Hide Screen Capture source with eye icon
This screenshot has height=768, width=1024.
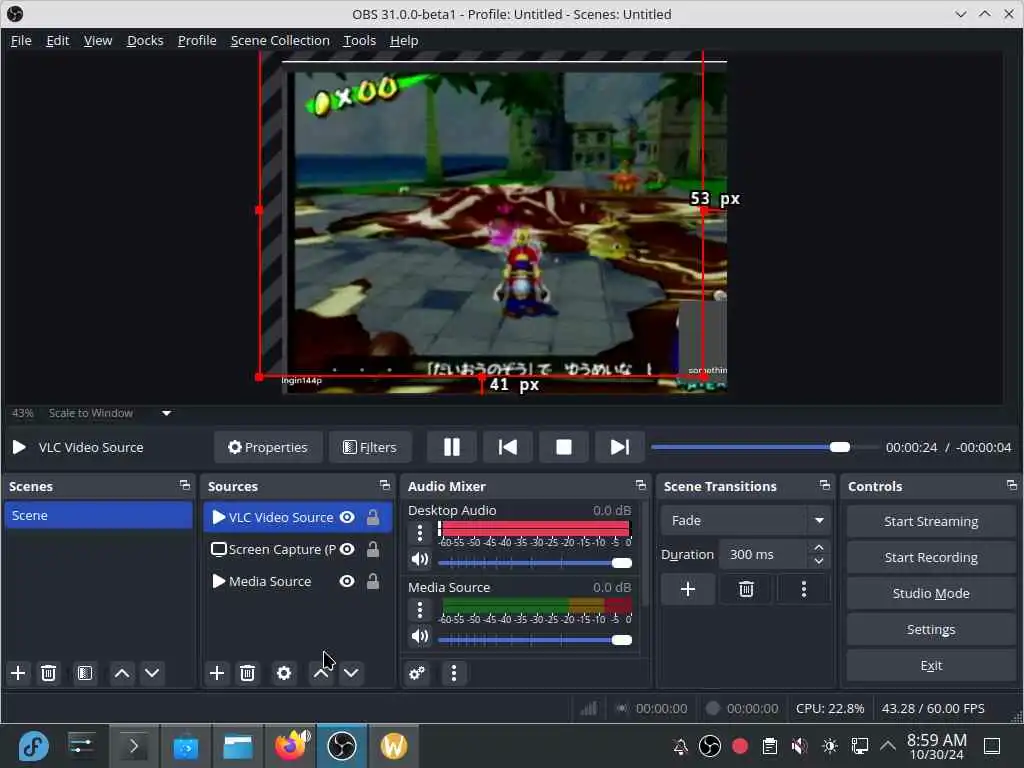pos(347,549)
